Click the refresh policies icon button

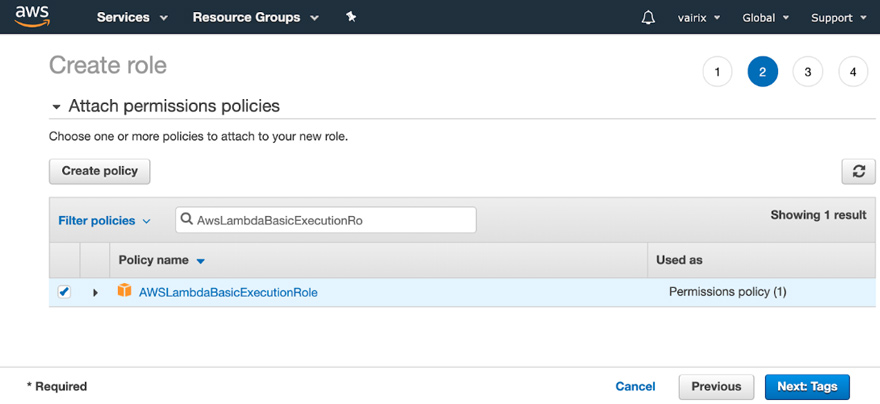859,172
